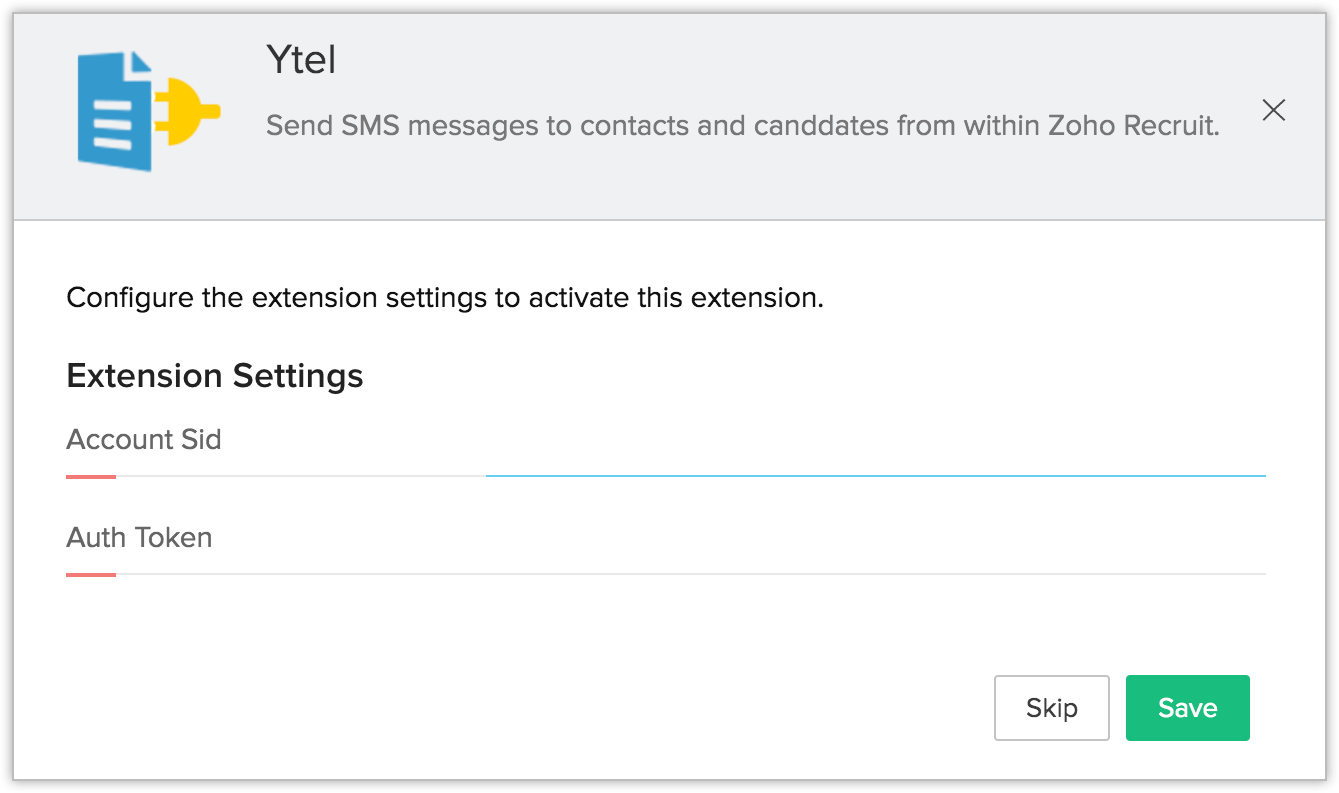Click the Auth Token label
The height and width of the screenshot is (793, 1339).
139,538
